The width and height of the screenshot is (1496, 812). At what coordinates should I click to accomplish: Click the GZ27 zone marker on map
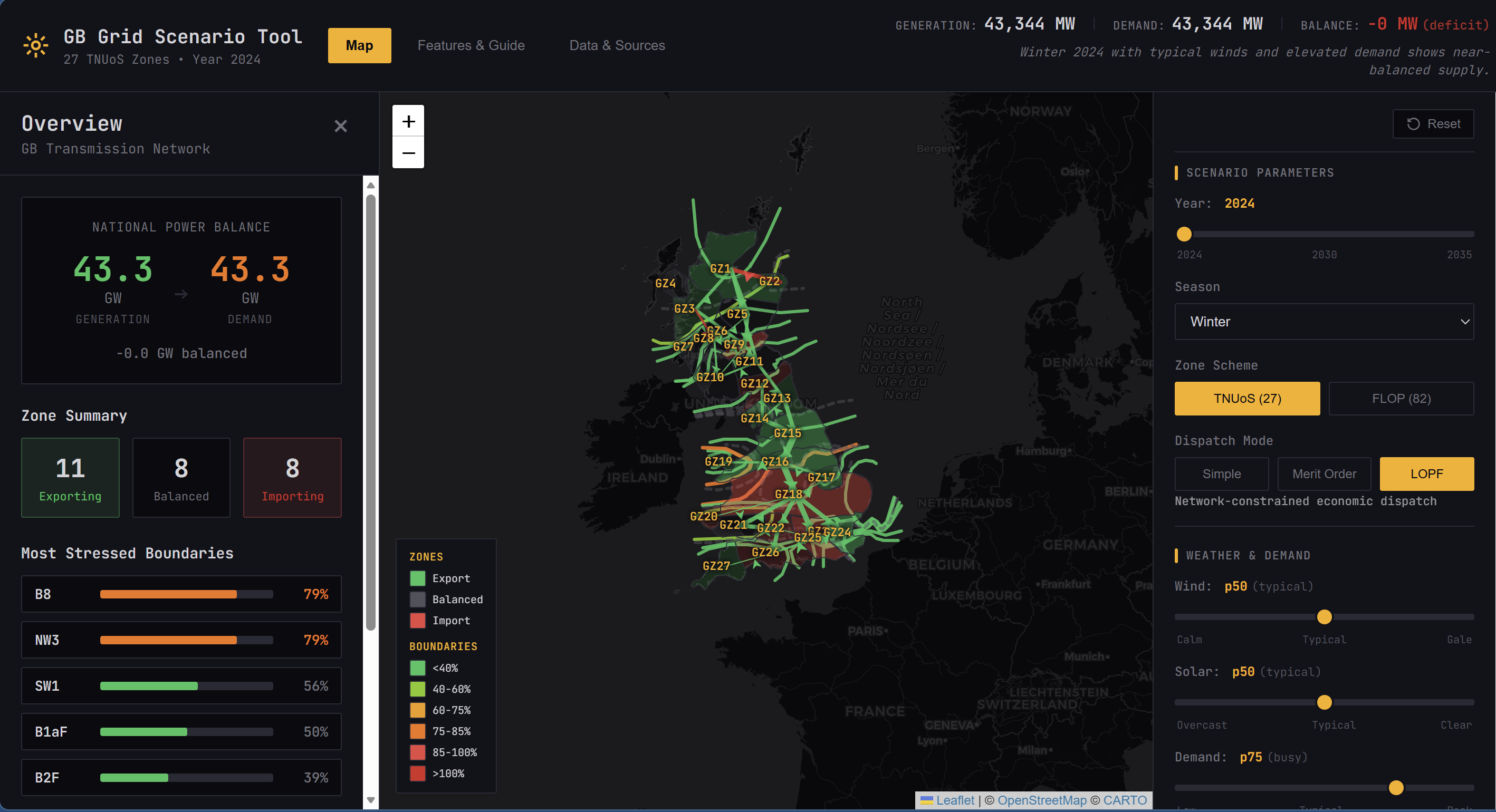click(x=716, y=565)
